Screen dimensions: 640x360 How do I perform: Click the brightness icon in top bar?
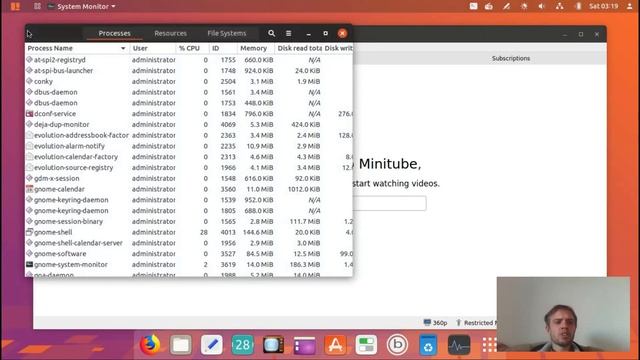[x=524, y=7]
